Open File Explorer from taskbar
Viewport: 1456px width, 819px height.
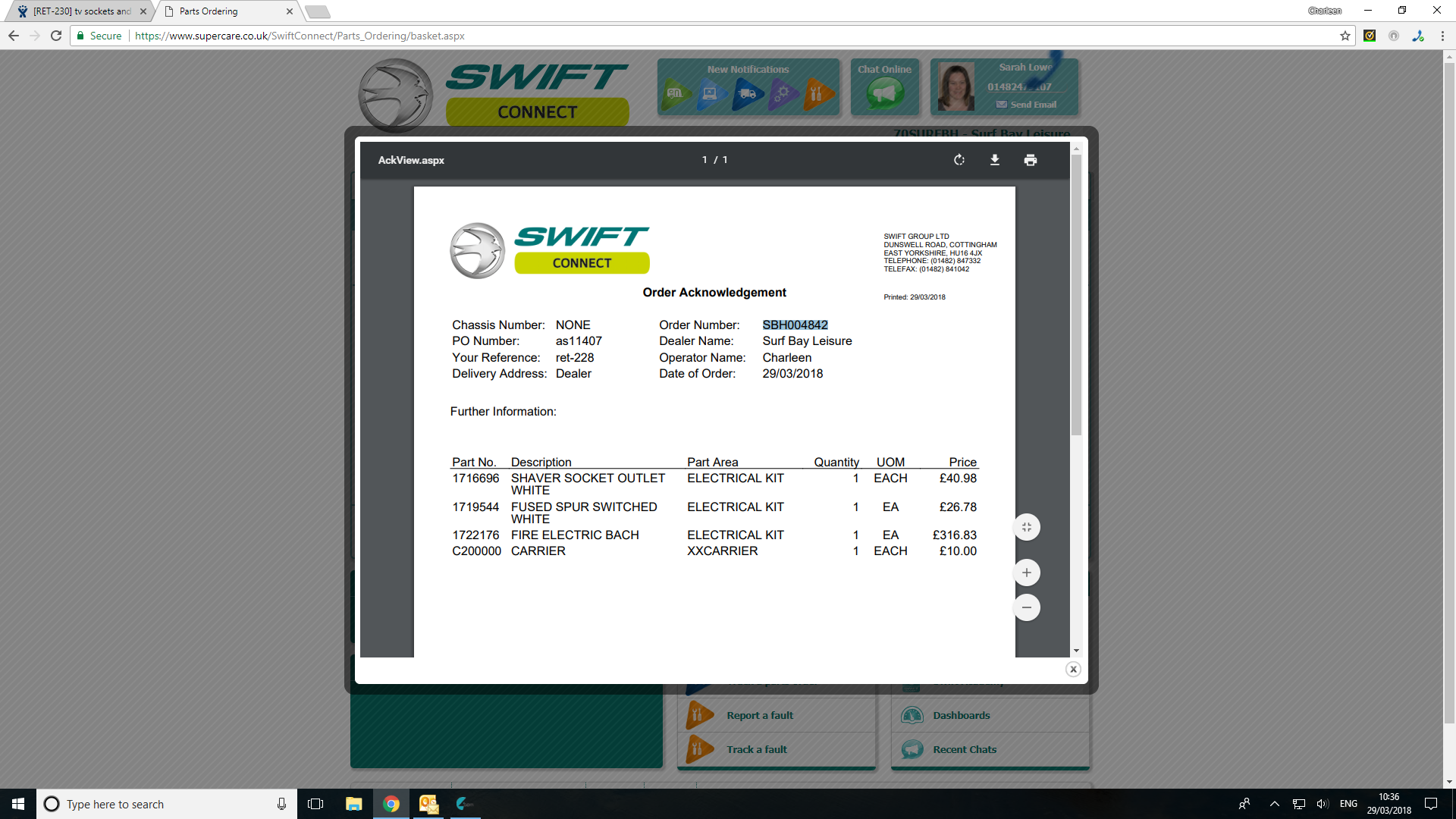tap(354, 804)
